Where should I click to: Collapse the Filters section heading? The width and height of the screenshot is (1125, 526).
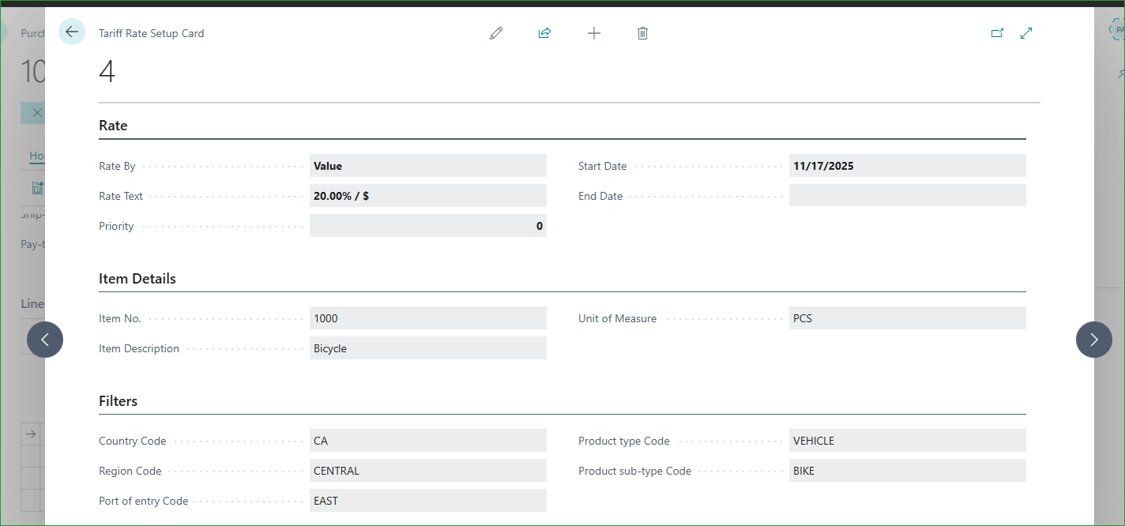click(118, 401)
